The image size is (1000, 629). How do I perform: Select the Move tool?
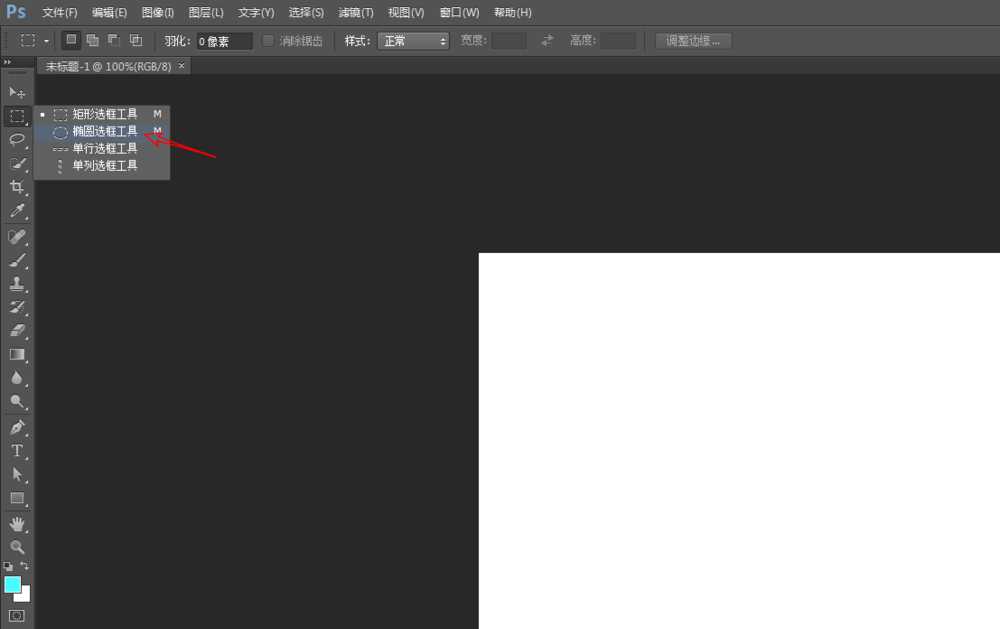click(x=17, y=93)
